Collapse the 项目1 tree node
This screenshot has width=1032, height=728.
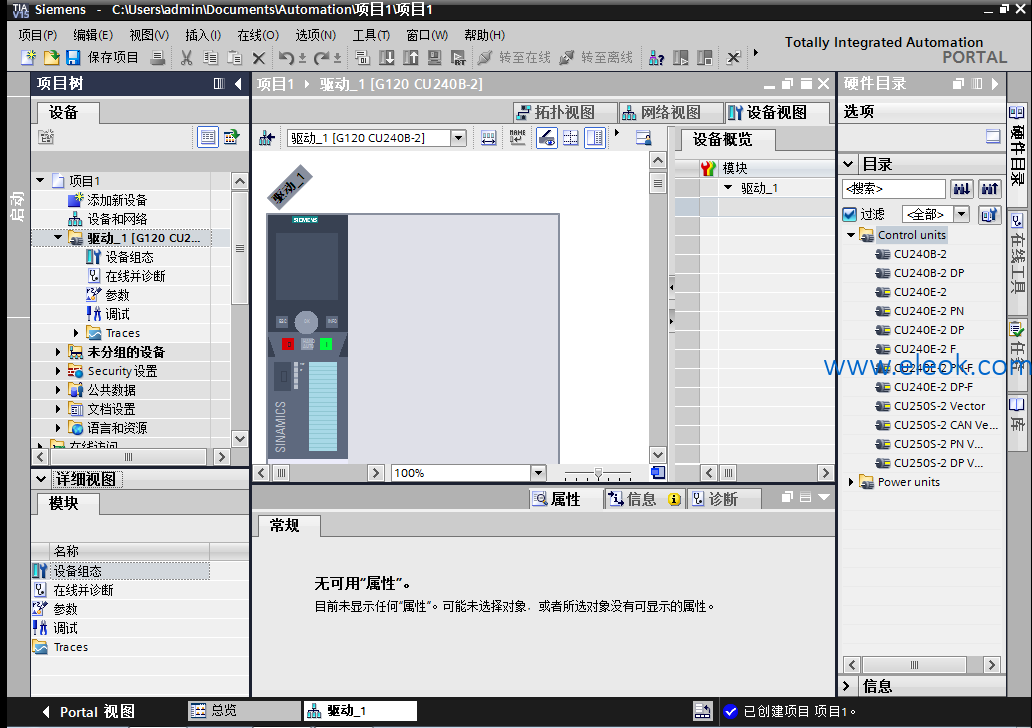[x=40, y=180]
